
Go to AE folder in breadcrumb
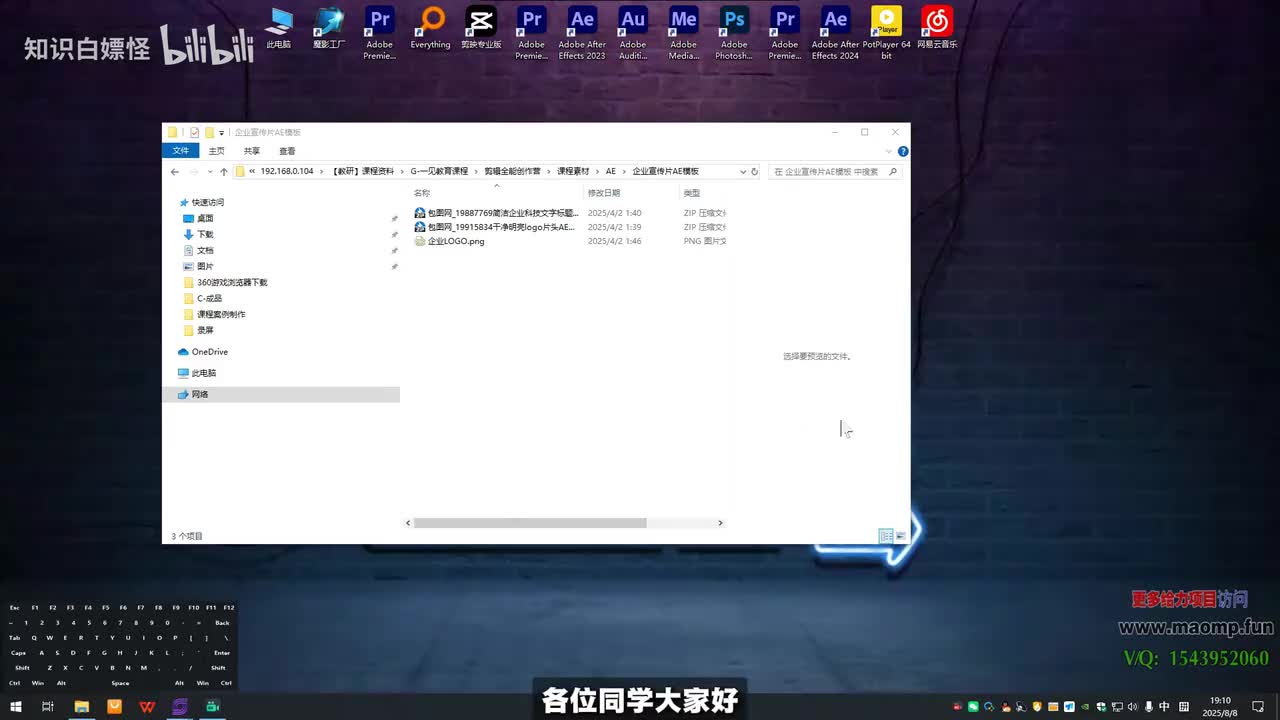coord(611,171)
